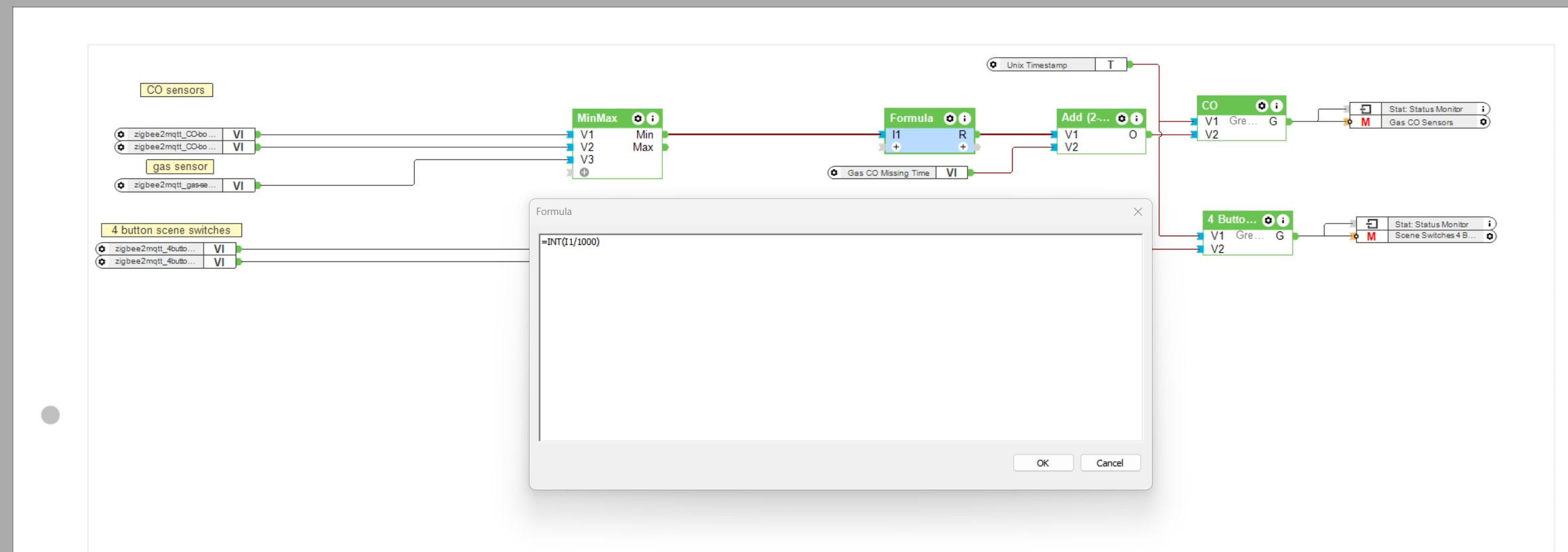This screenshot has width=1568, height=552.
Task: Open the Formula block's gear settings icon
Action: click(950, 118)
